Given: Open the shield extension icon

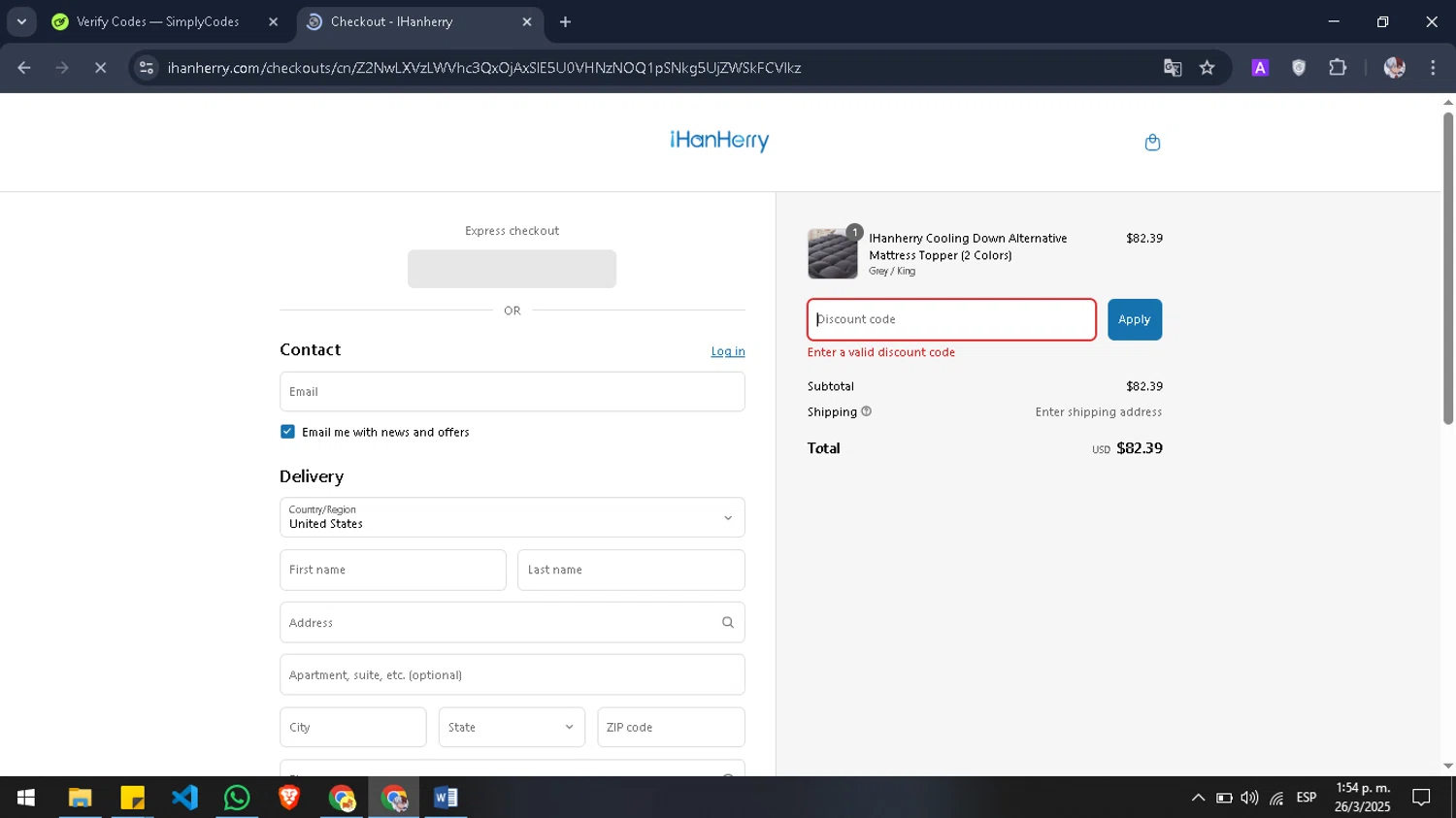Looking at the screenshot, I should [x=1299, y=68].
